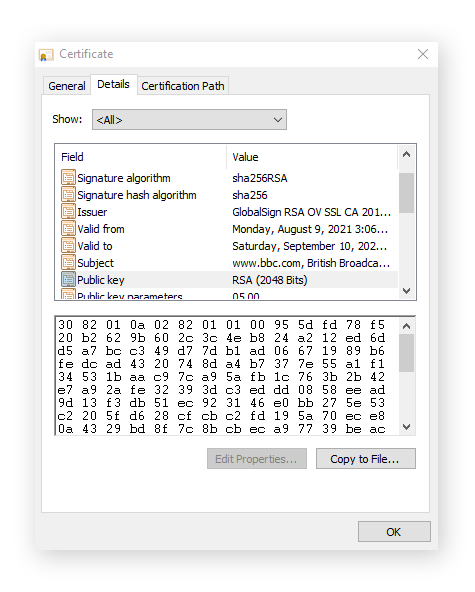Click the hex row starting with d5 a7
Viewport: 475px width, 592px height.
point(221,351)
